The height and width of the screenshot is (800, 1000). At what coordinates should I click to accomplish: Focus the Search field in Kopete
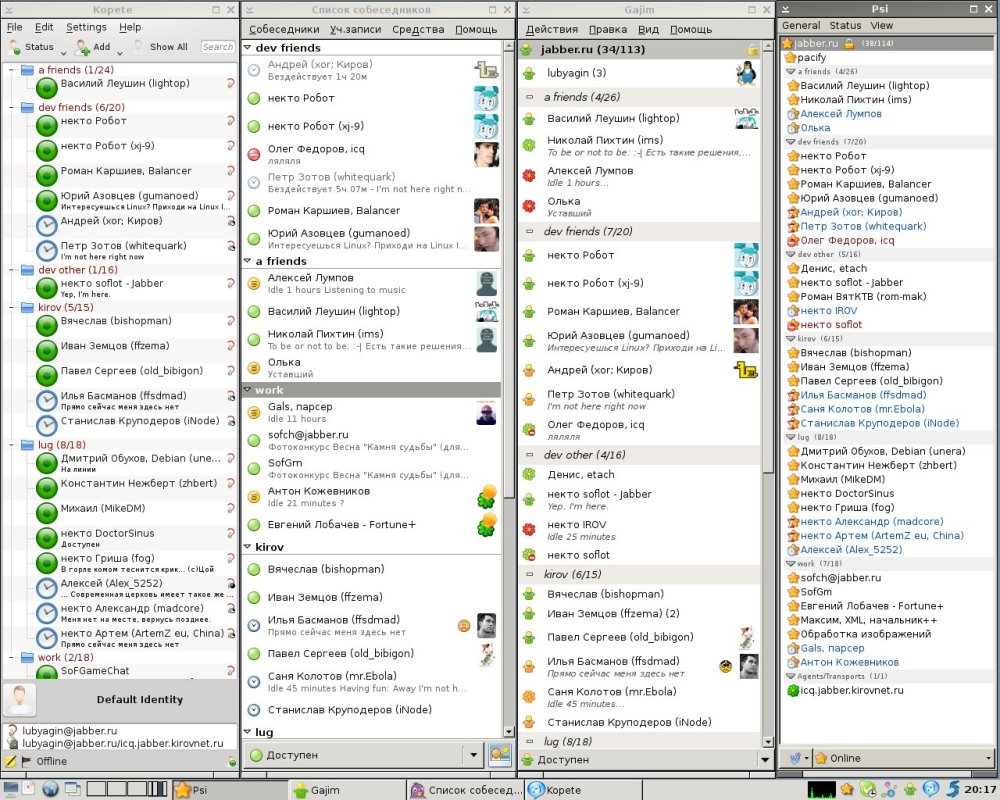(217, 47)
